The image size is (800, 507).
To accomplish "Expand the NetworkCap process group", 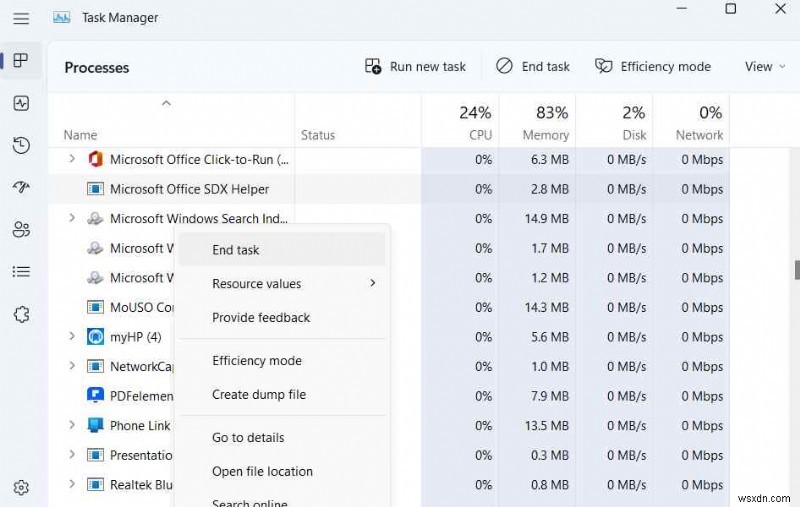I will tap(72, 366).
